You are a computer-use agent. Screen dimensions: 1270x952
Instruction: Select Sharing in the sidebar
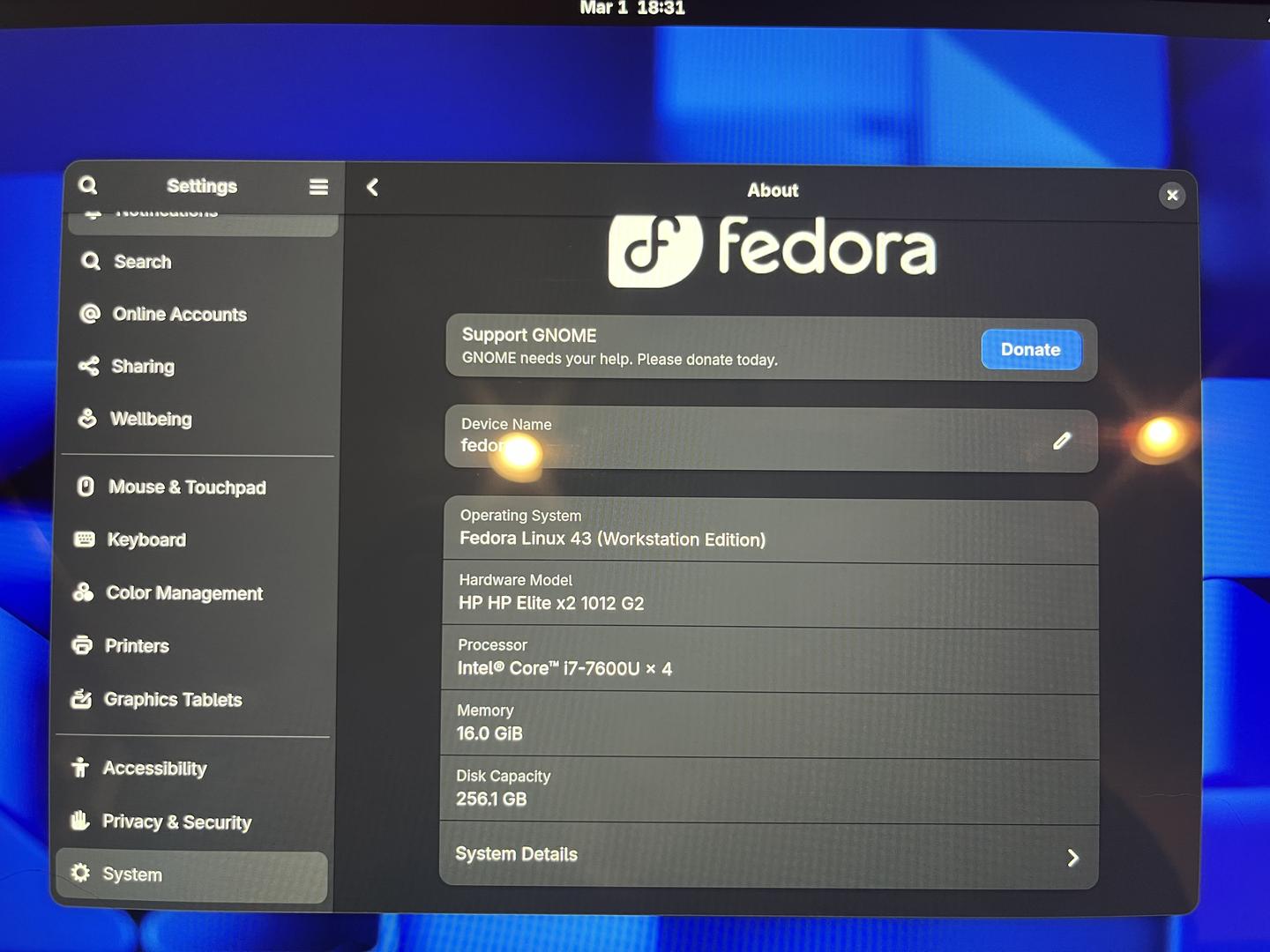[199, 367]
